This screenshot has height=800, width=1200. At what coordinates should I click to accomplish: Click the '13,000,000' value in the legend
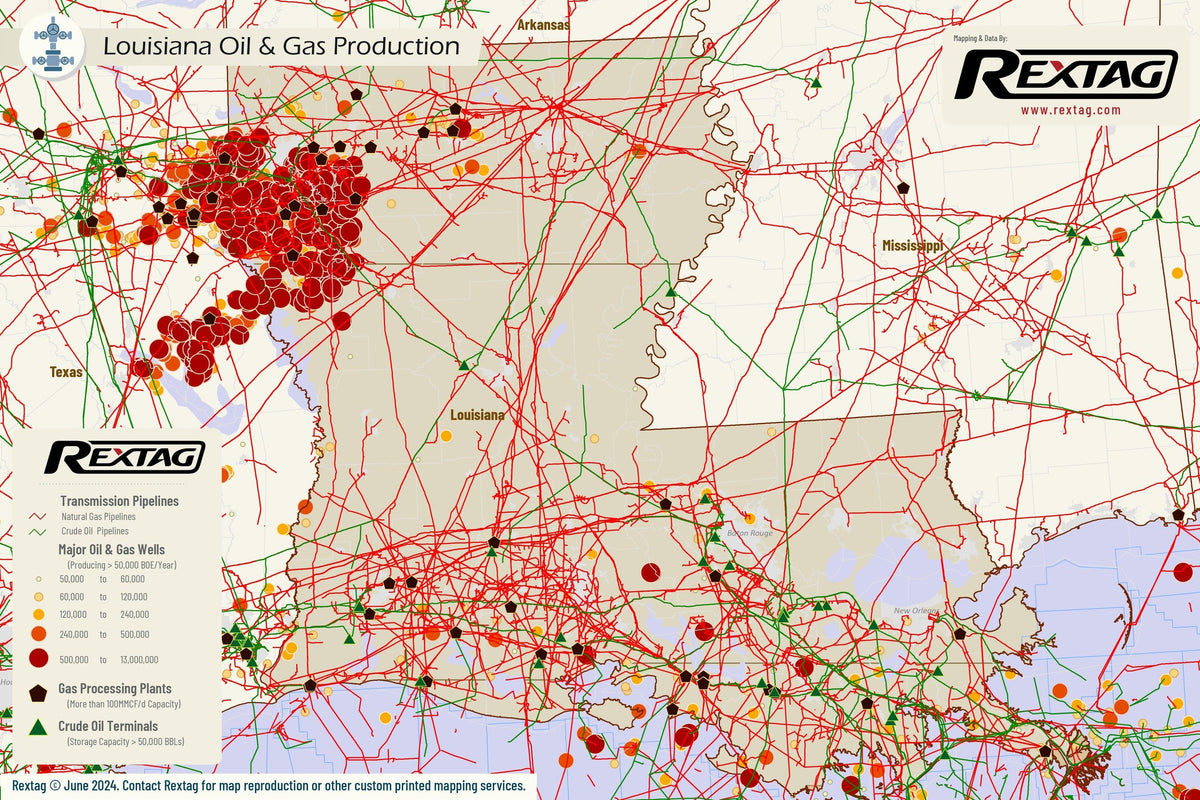point(138,659)
